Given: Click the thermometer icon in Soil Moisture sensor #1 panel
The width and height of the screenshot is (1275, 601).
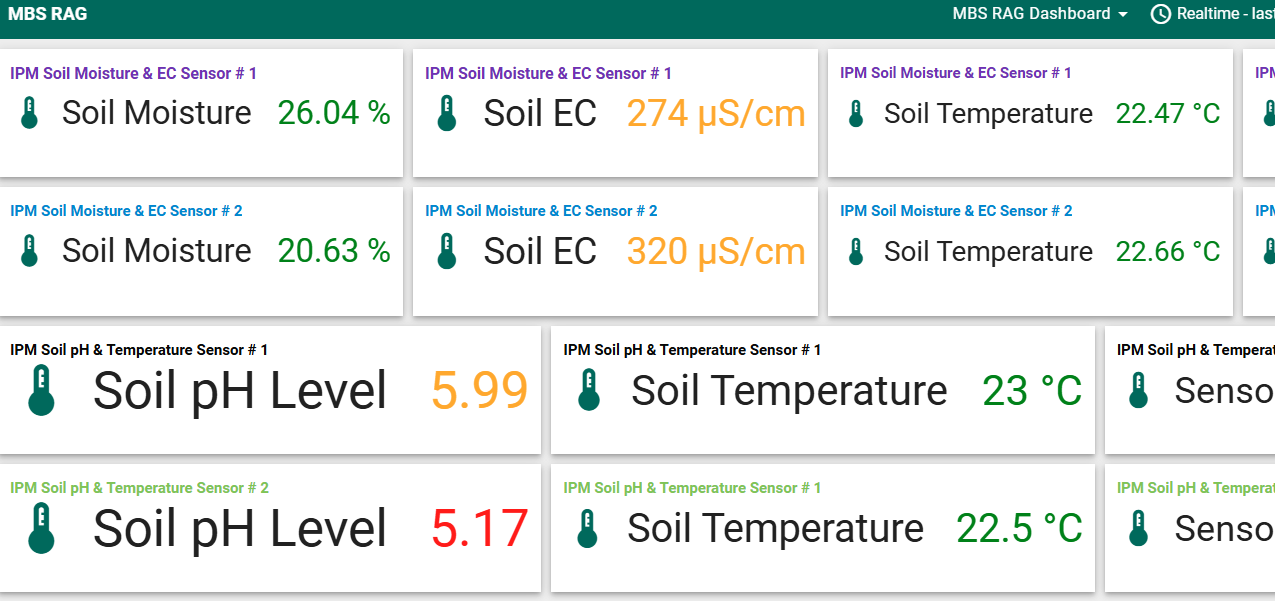Looking at the screenshot, I should pos(29,113).
